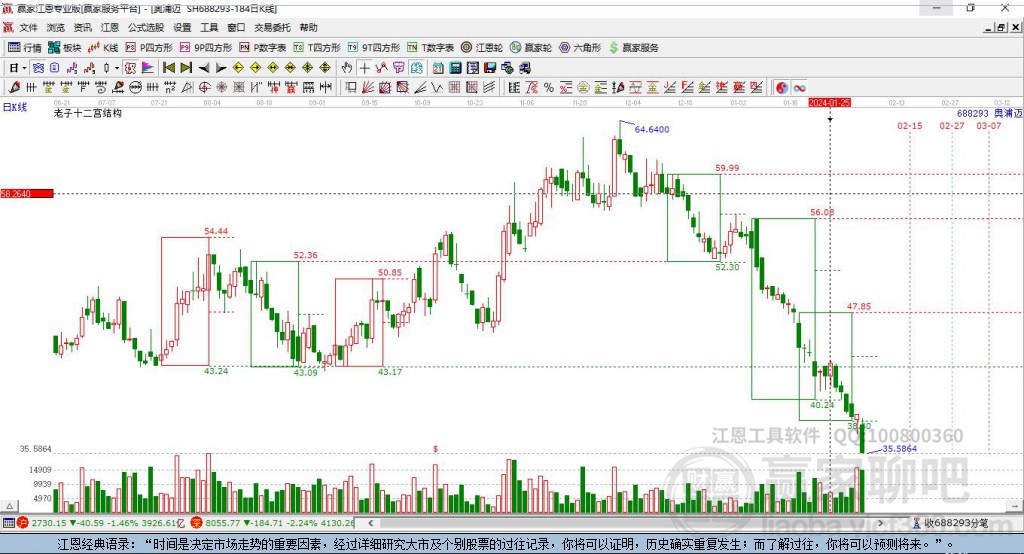
Task: Click the horizontal scrollbar right arrow
Action: click(880, 523)
